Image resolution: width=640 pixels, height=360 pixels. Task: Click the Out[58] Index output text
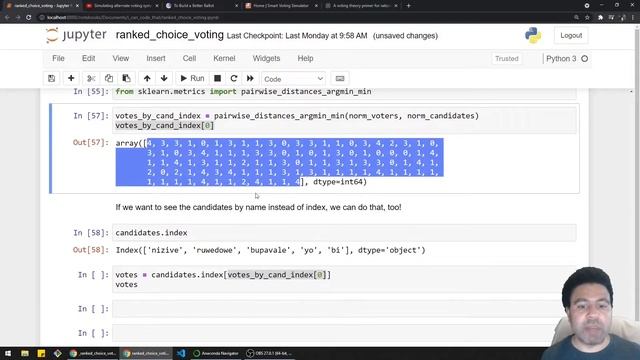click(x=270, y=250)
